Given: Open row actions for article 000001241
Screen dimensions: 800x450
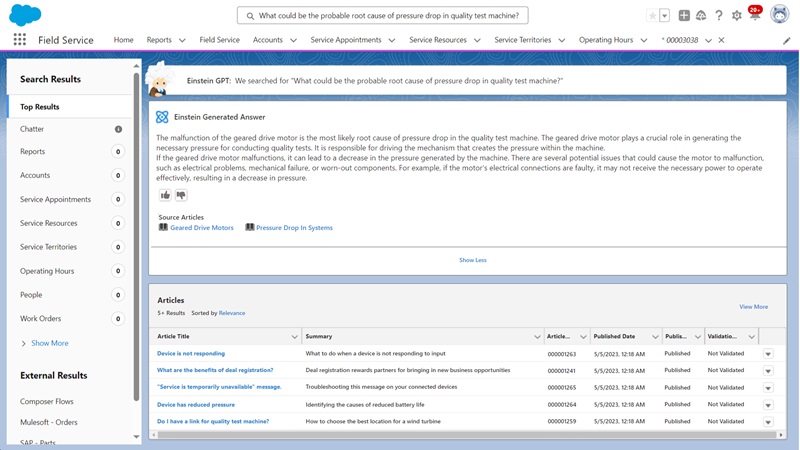Looking at the screenshot, I should (x=768, y=371).
